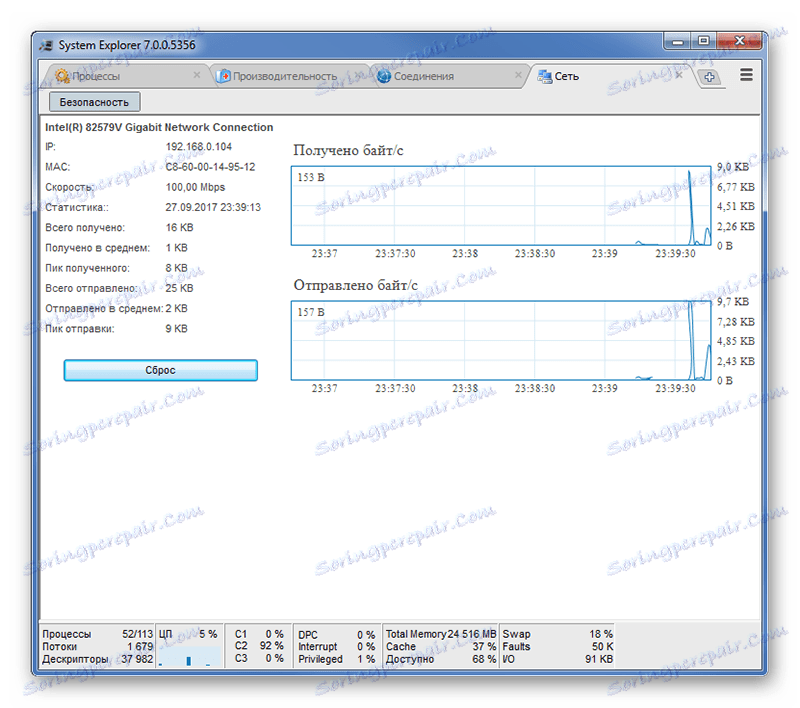Switch to the Соединения tab
800x708 pixels.
coord(425,75)
